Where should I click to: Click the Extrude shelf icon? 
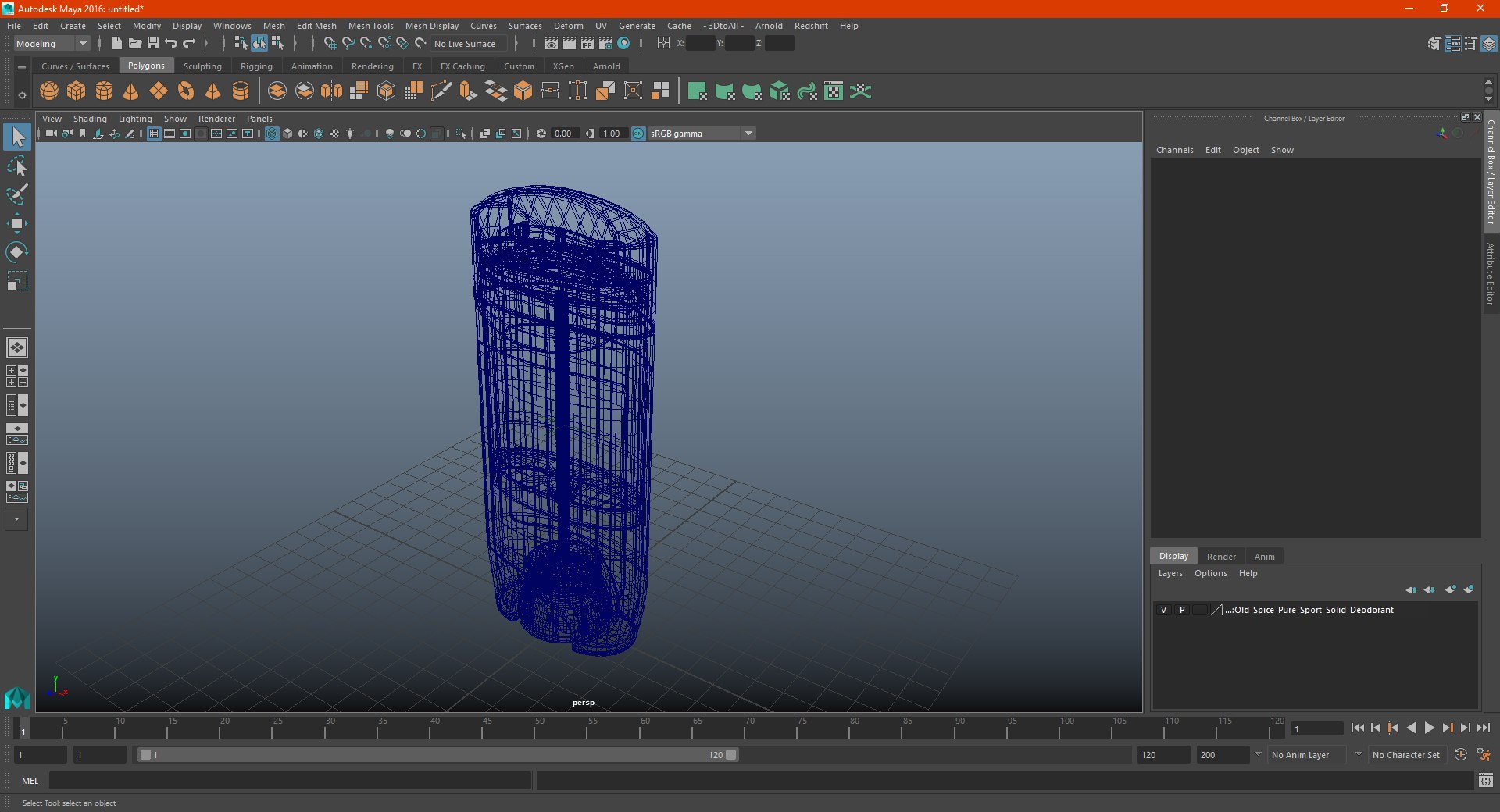pyautogui.click(x=468, y=91)
